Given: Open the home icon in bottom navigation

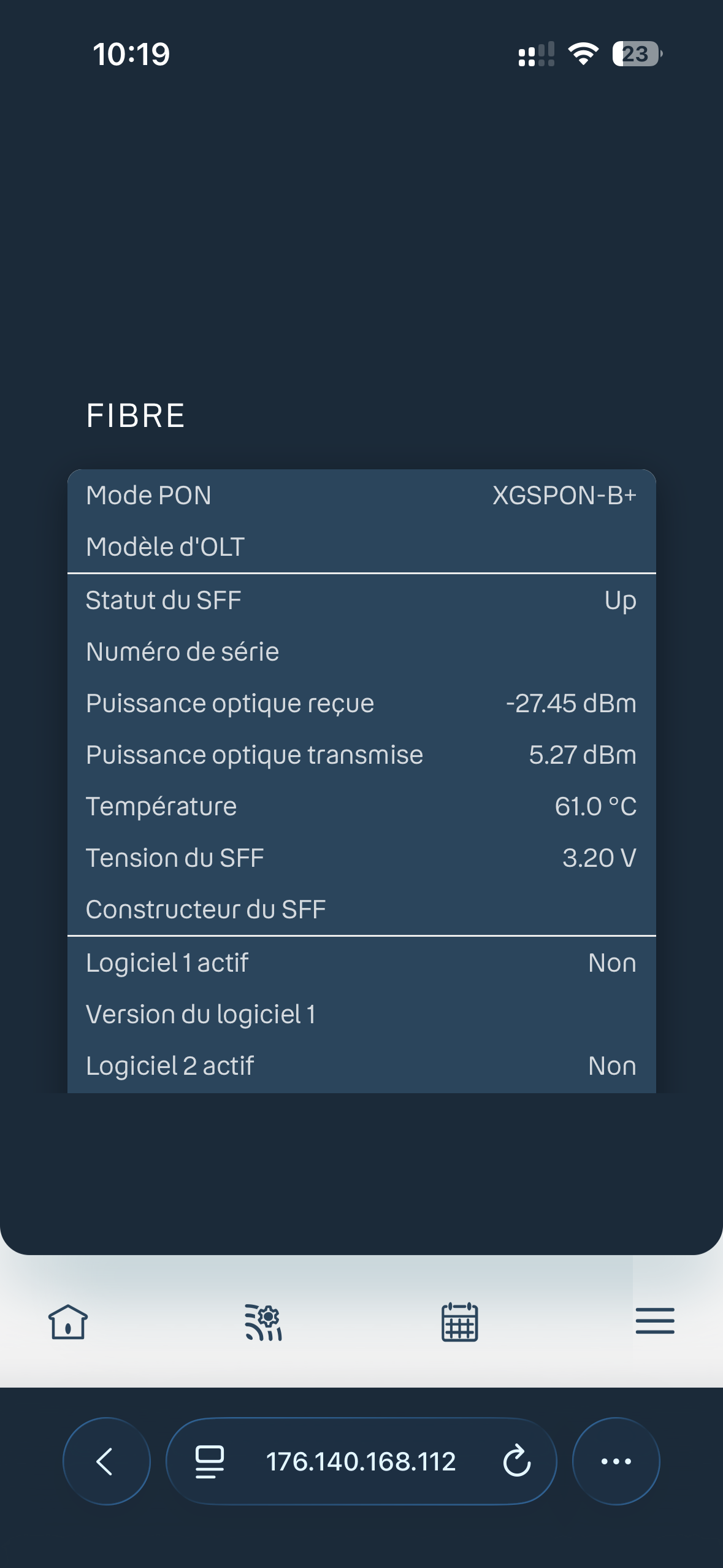Looking at the screenshot, I should pos(68,1321).
